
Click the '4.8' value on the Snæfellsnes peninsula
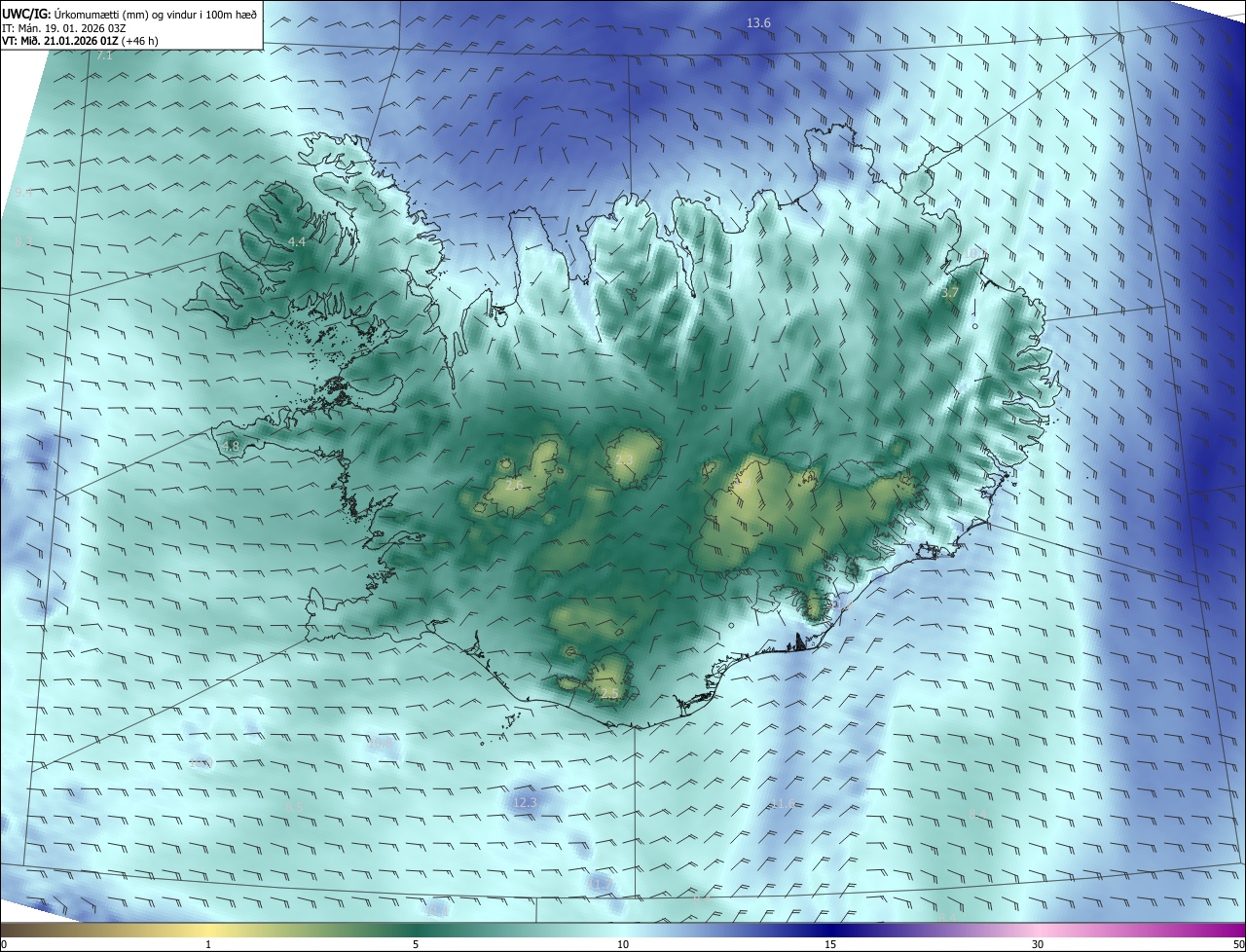point(231,446)
